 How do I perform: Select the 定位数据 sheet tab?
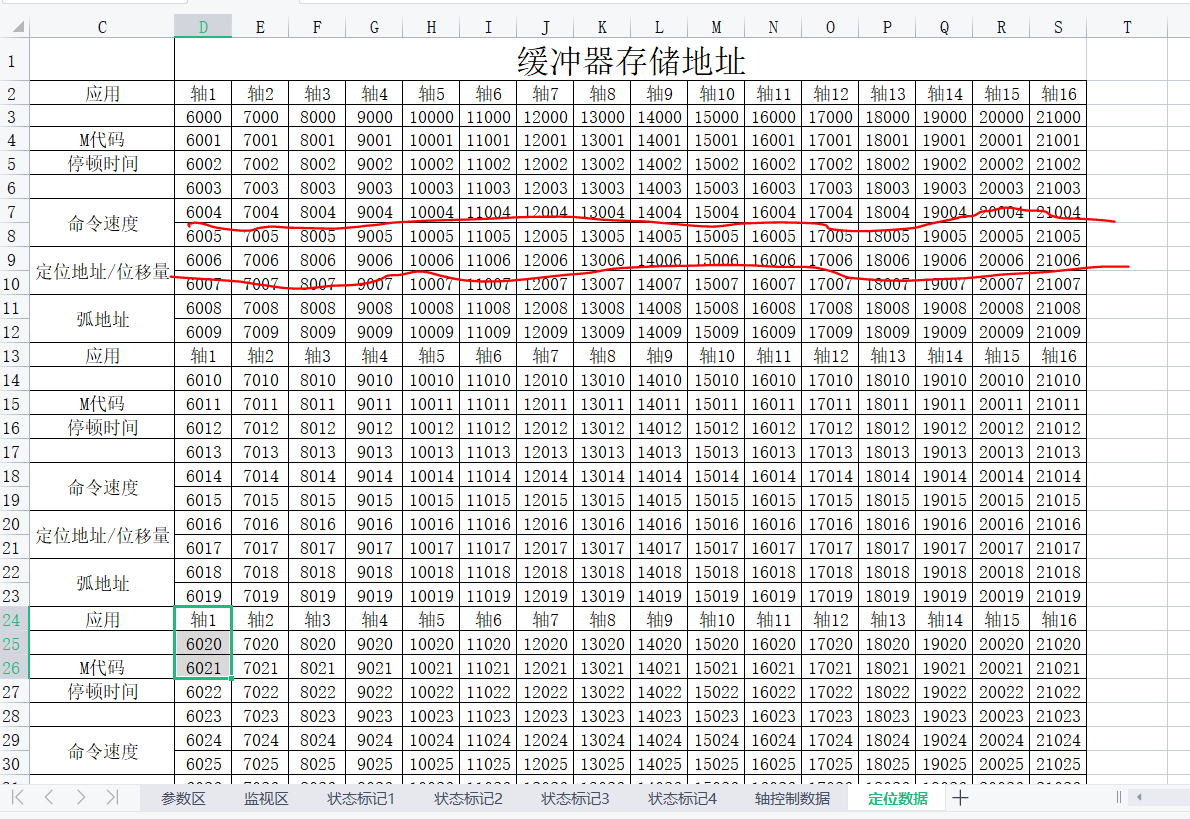coord(897,798)
